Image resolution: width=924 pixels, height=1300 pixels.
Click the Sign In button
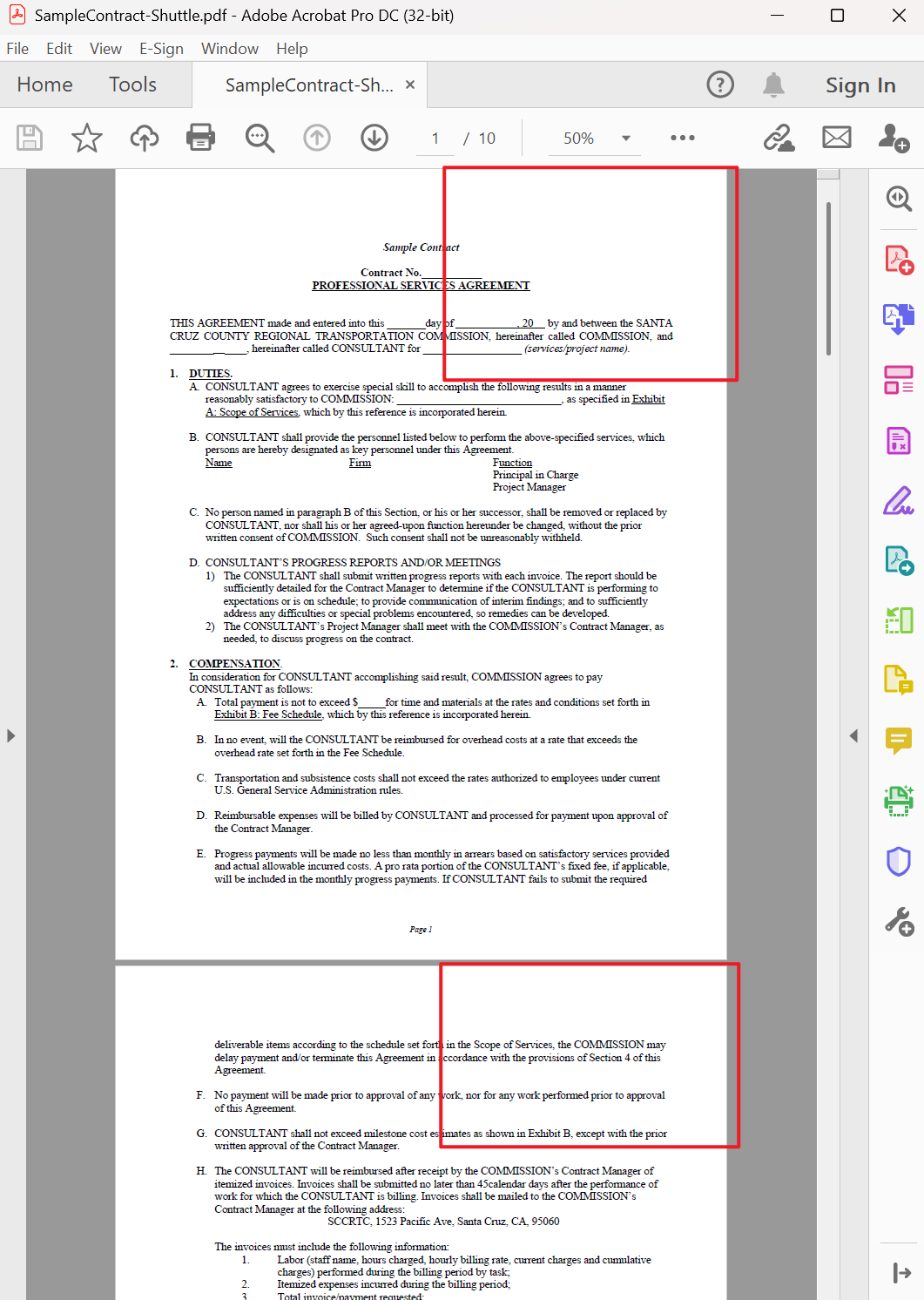(860, 85)
